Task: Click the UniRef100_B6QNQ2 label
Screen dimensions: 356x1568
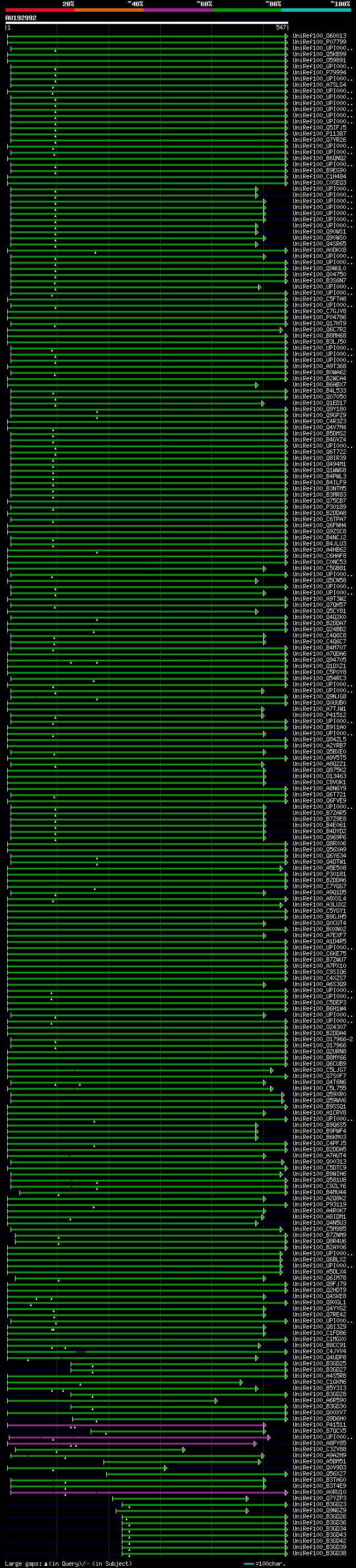Action: (319, 159)
